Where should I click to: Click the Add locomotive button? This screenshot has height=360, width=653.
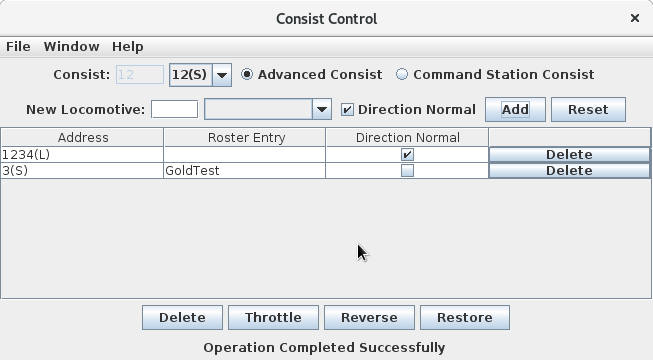coord(515,110)
